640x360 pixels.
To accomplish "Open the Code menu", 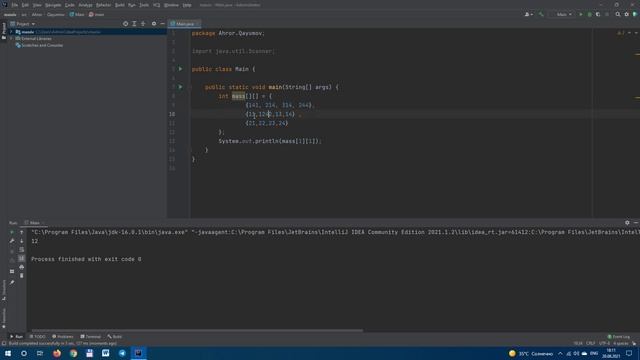I will tap(70, 5).
